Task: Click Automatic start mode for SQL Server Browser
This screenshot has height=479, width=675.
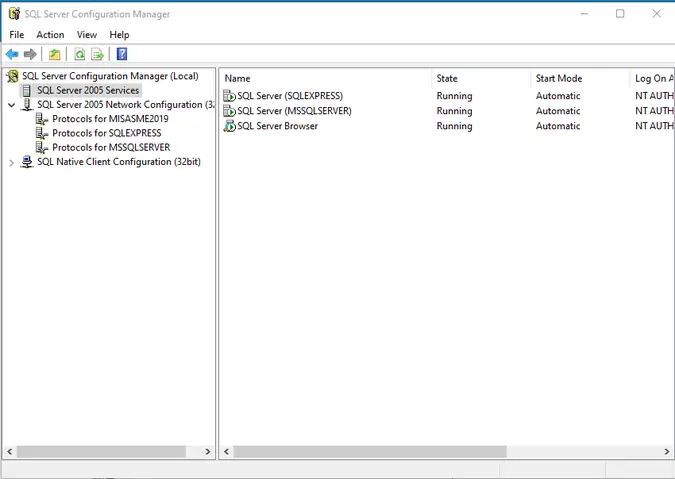Action: click(x=558, y=126)
